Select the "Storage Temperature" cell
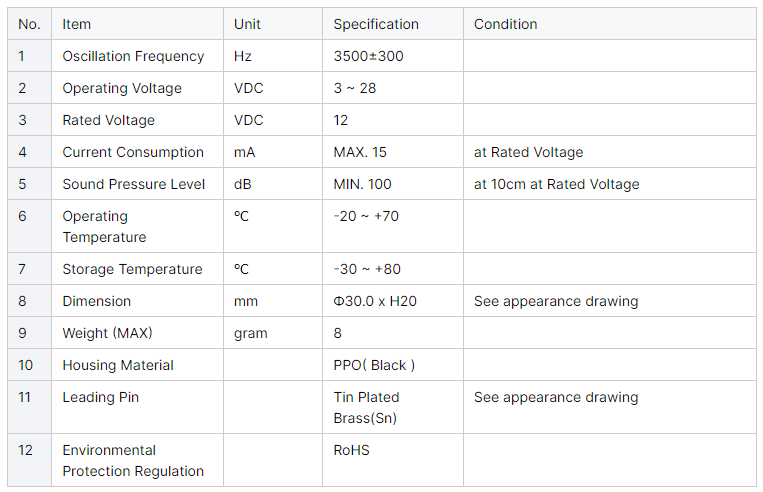Viewport: 763px width, 492px height. pos(132,269)
